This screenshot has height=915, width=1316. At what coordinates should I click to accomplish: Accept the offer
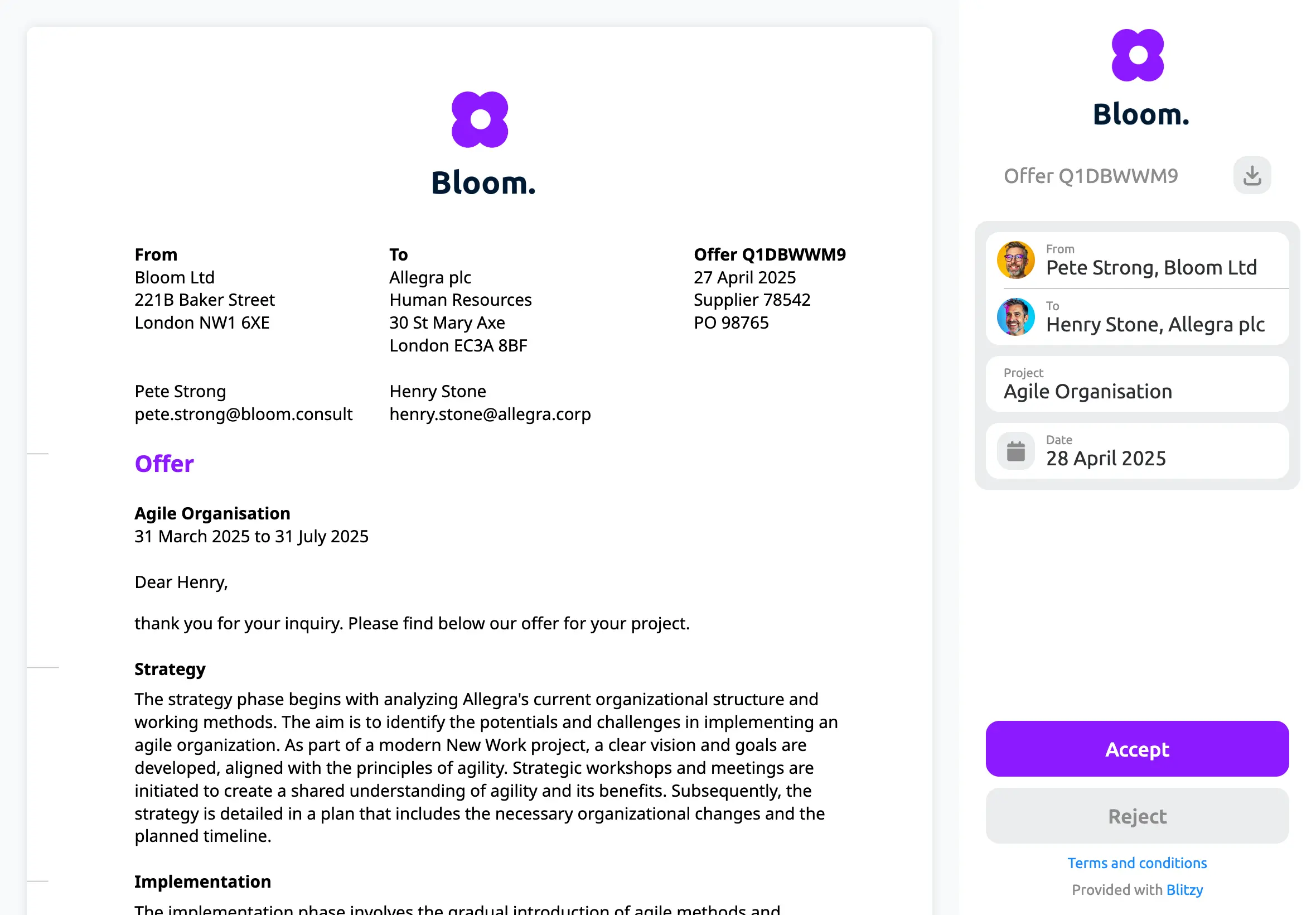point(1136,749)
